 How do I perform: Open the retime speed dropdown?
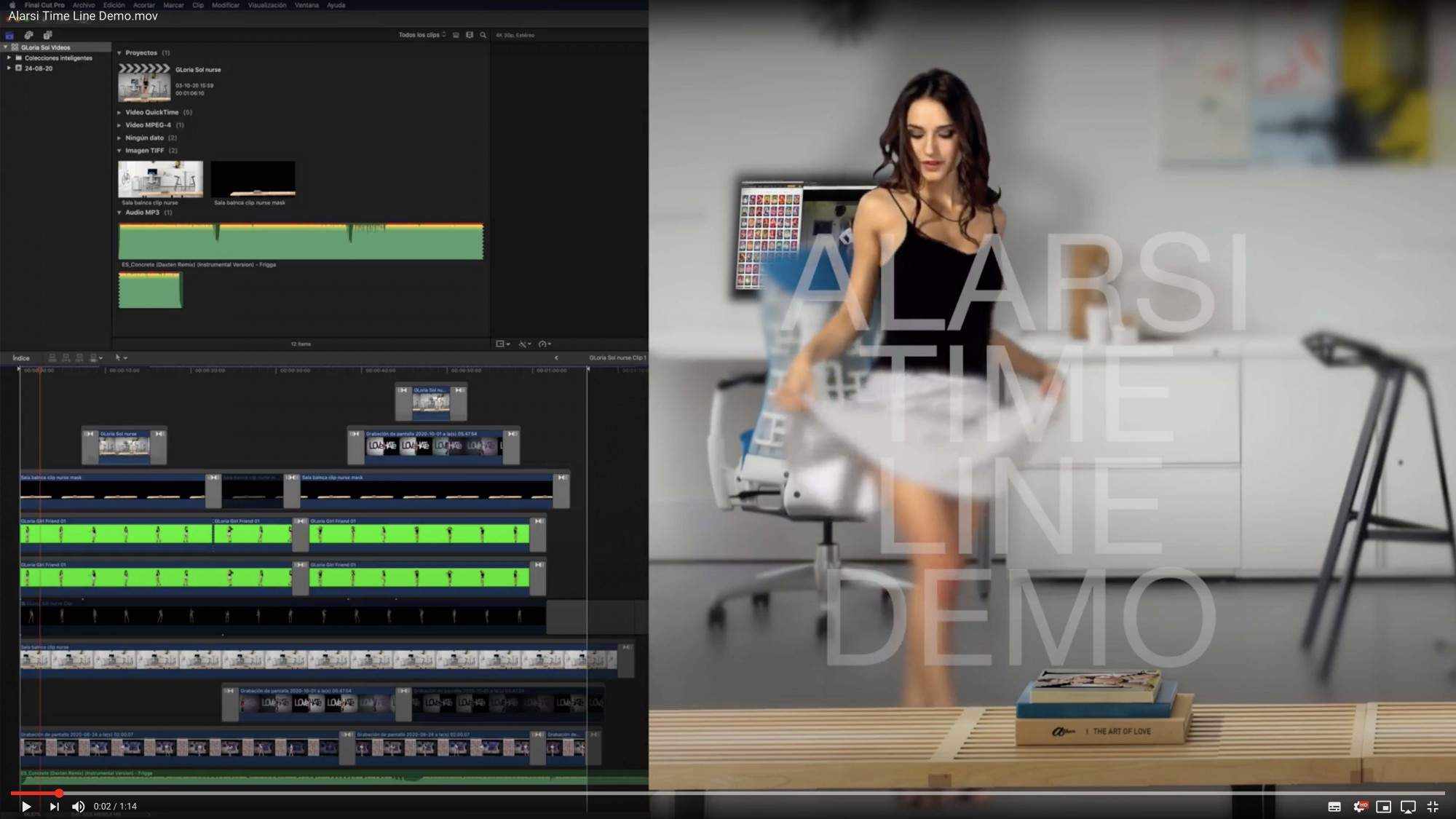tap(545, 344)
